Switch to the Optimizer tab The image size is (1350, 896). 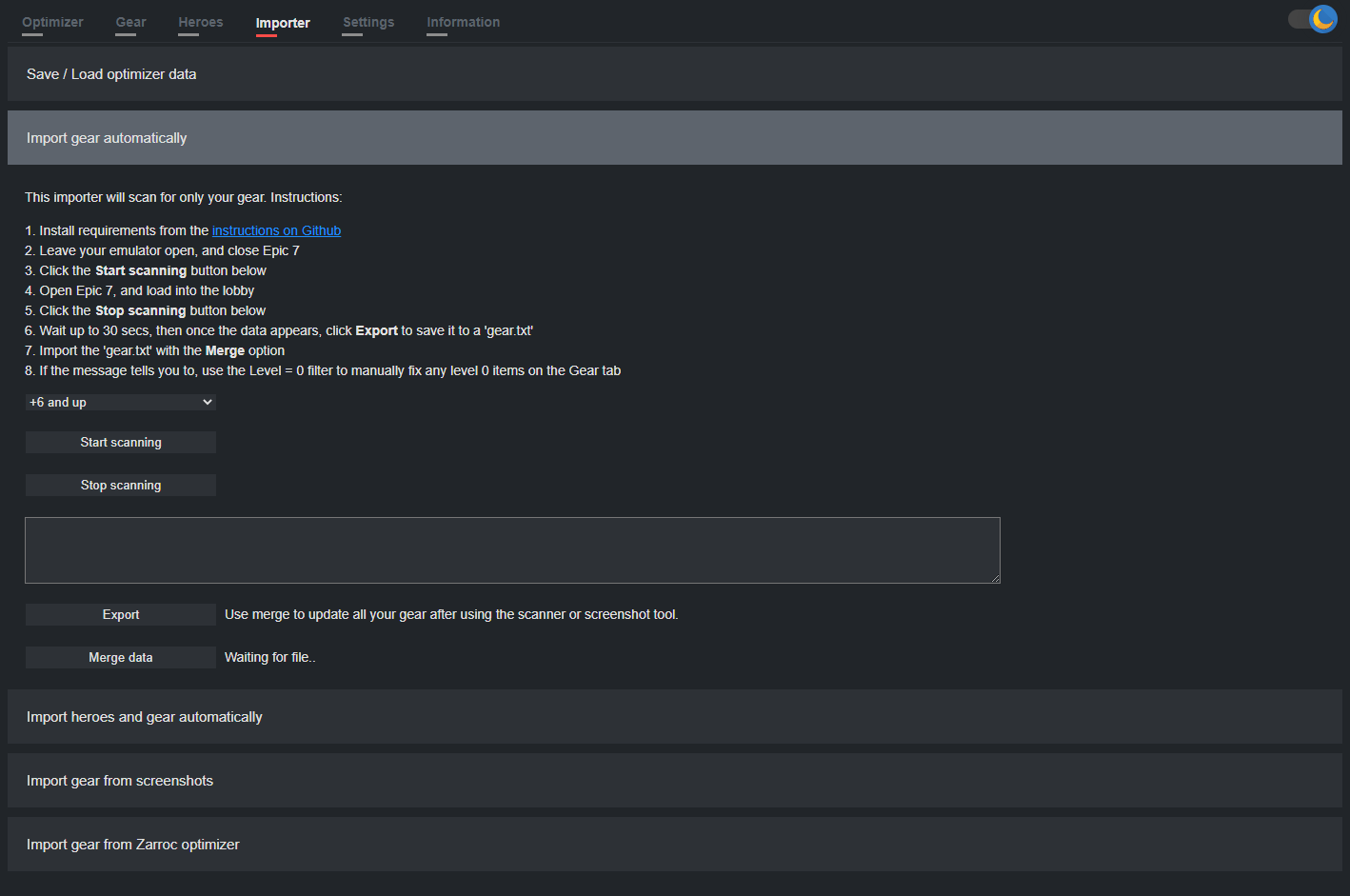click(52, 22)
